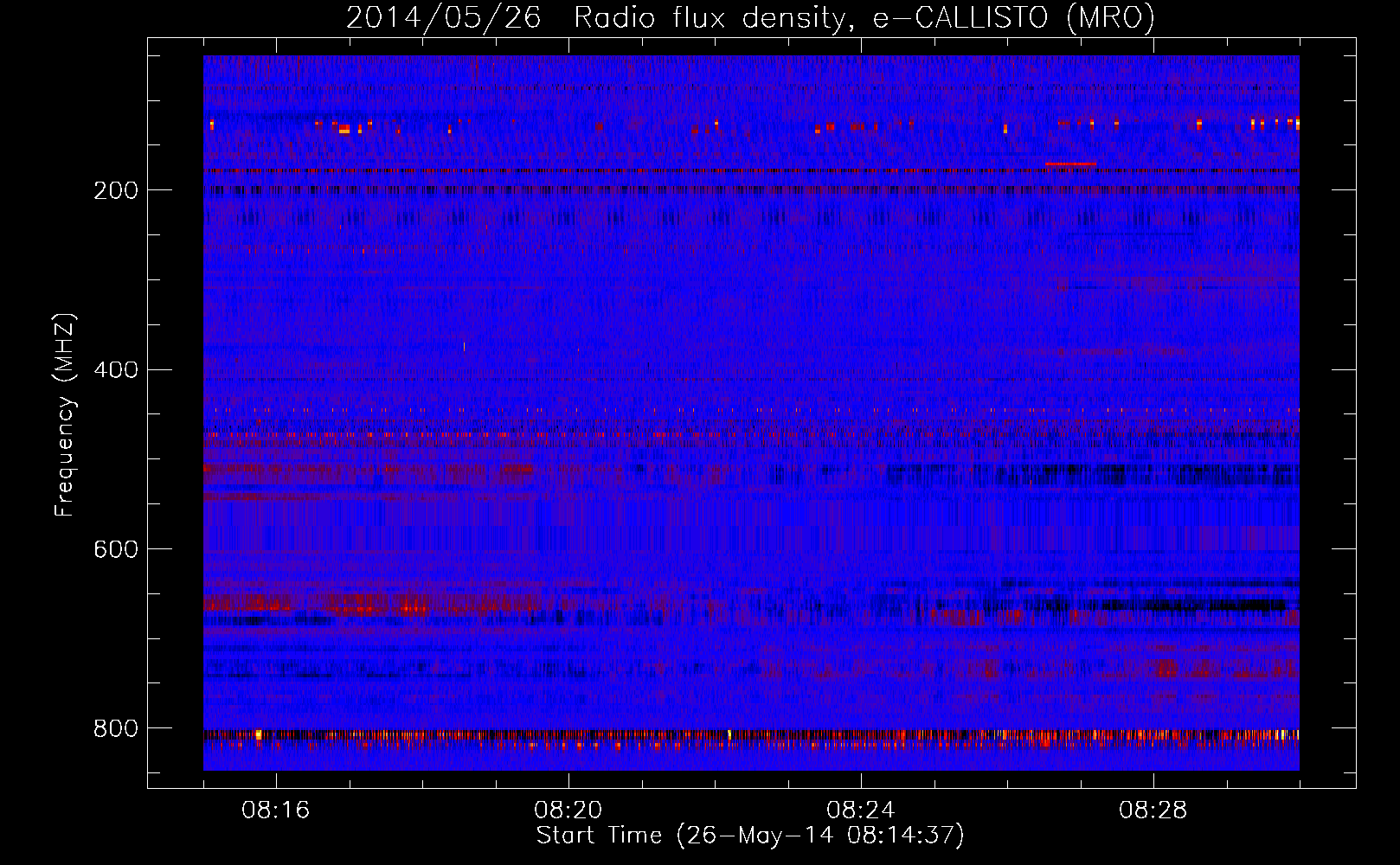The height and width of the screenshot is (865, 1400).
Task: Click the plot title "2014/05/26 Radio flux density, e-CALLISTO (MRO)"
Action: (750, 17)
